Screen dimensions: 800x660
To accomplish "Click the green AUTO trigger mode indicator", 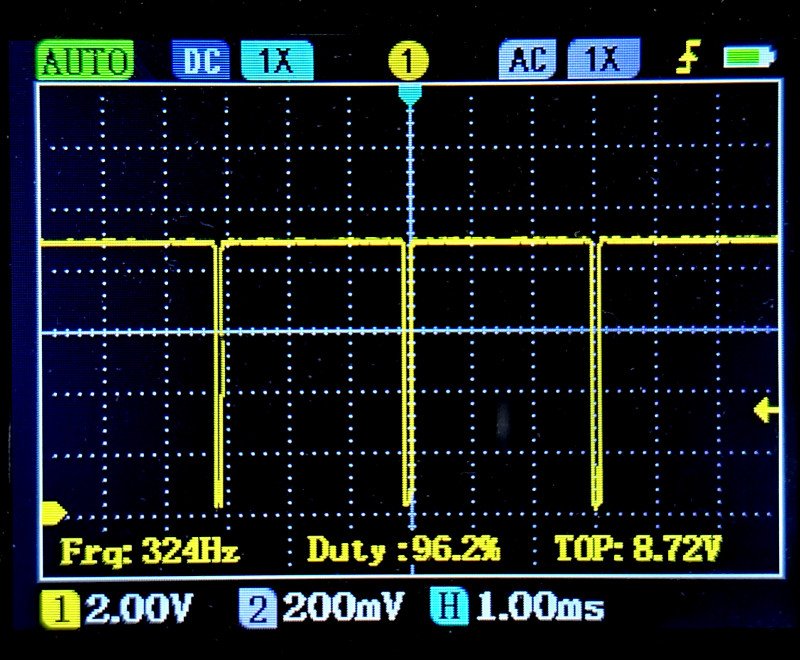I will [x=85, y=61].
